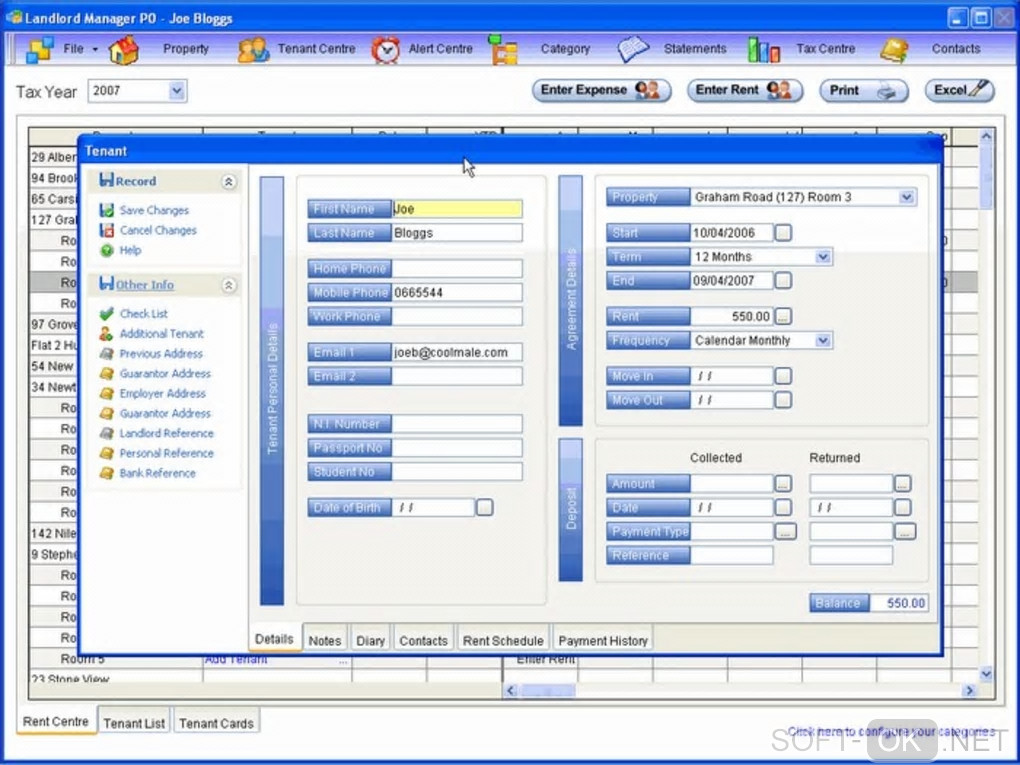Viewport: 1020px width, 765px height.
Task: Click the rent grid scroll right arrow
Action: [969, 690]
